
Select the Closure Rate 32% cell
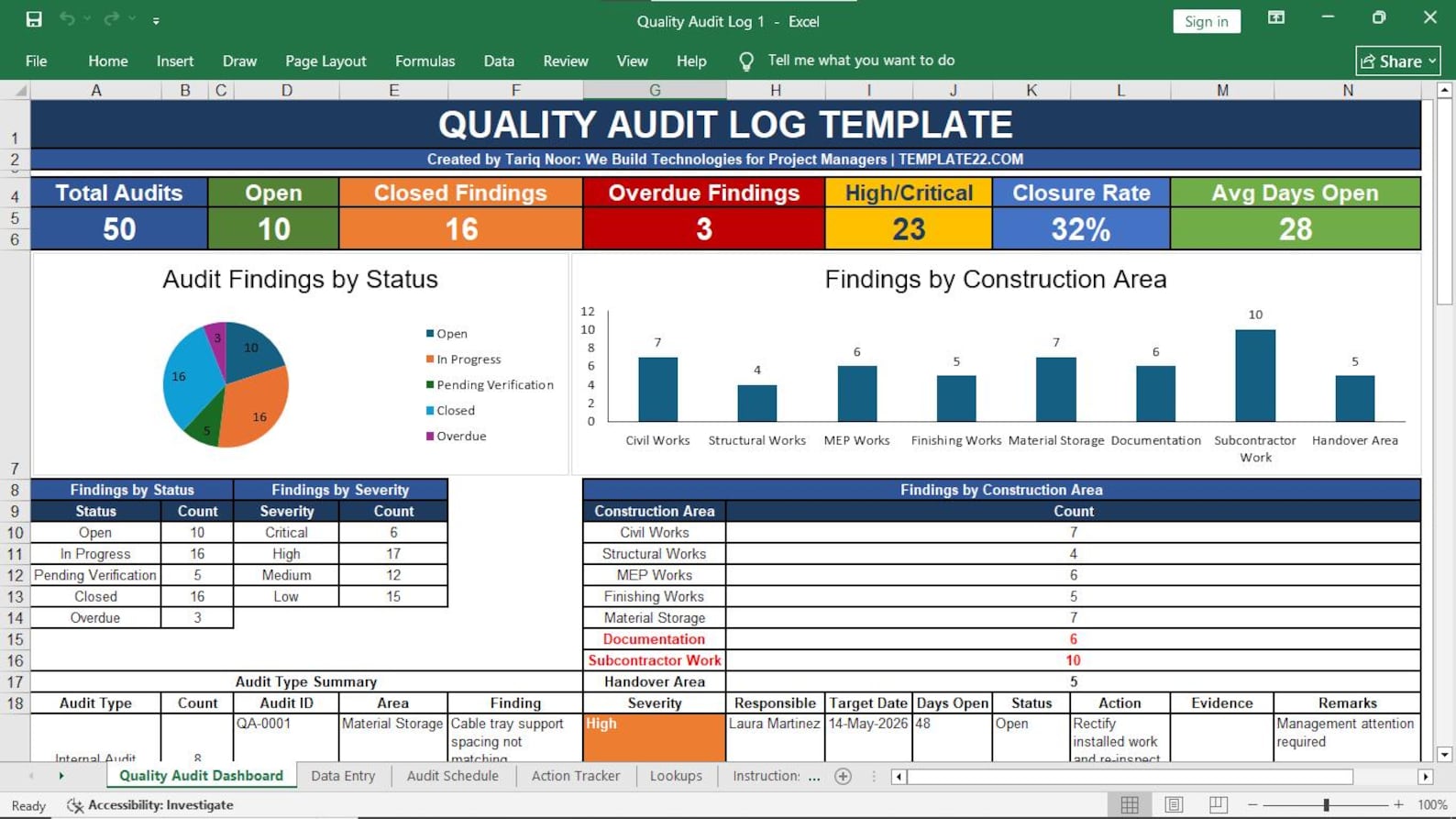point(1081,228)
